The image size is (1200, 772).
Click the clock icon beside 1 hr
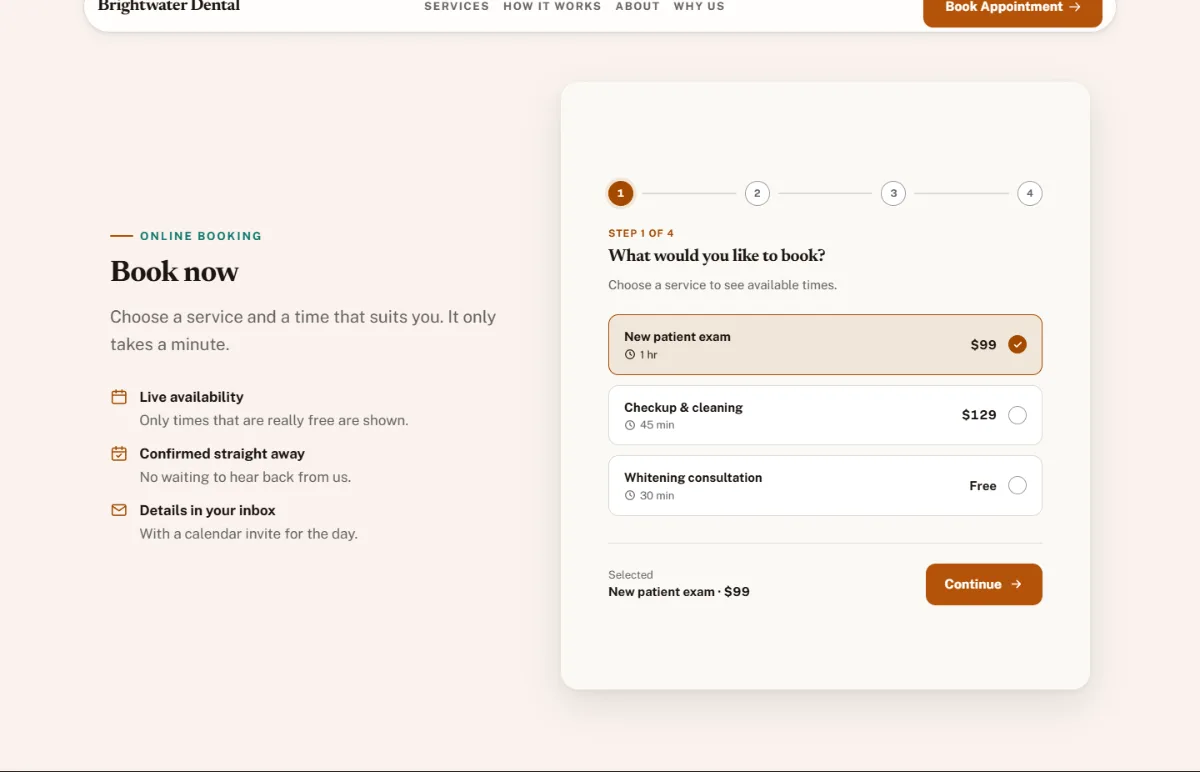coord(630,355)
